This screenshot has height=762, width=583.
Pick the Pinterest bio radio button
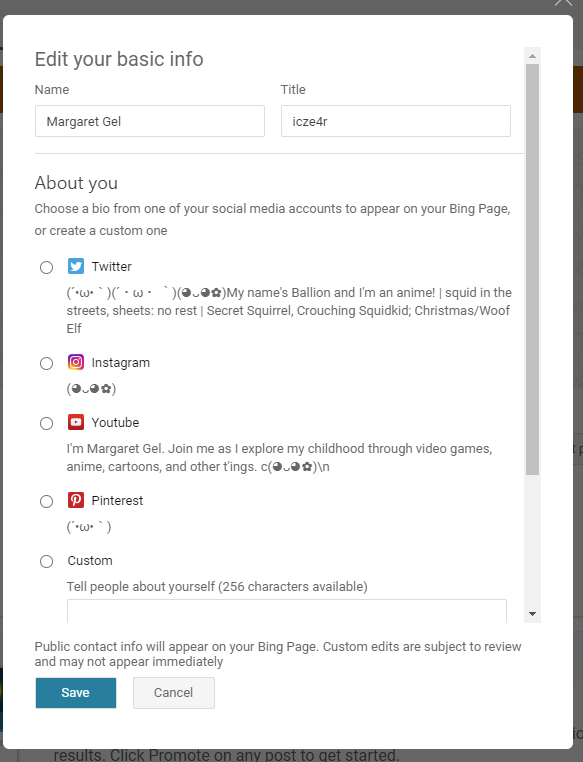[47, 501]
